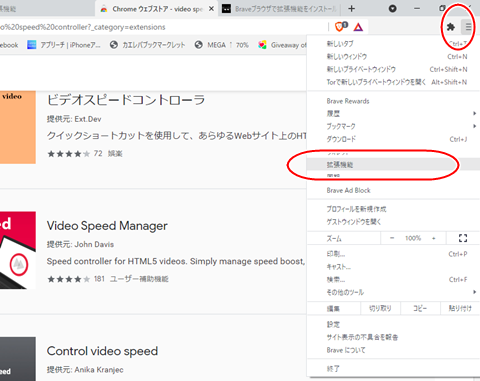The height and width of the screenshot is (381, 480).
Task: Click the round dark profile icon in title bar
Action: (x=393, y=9)
